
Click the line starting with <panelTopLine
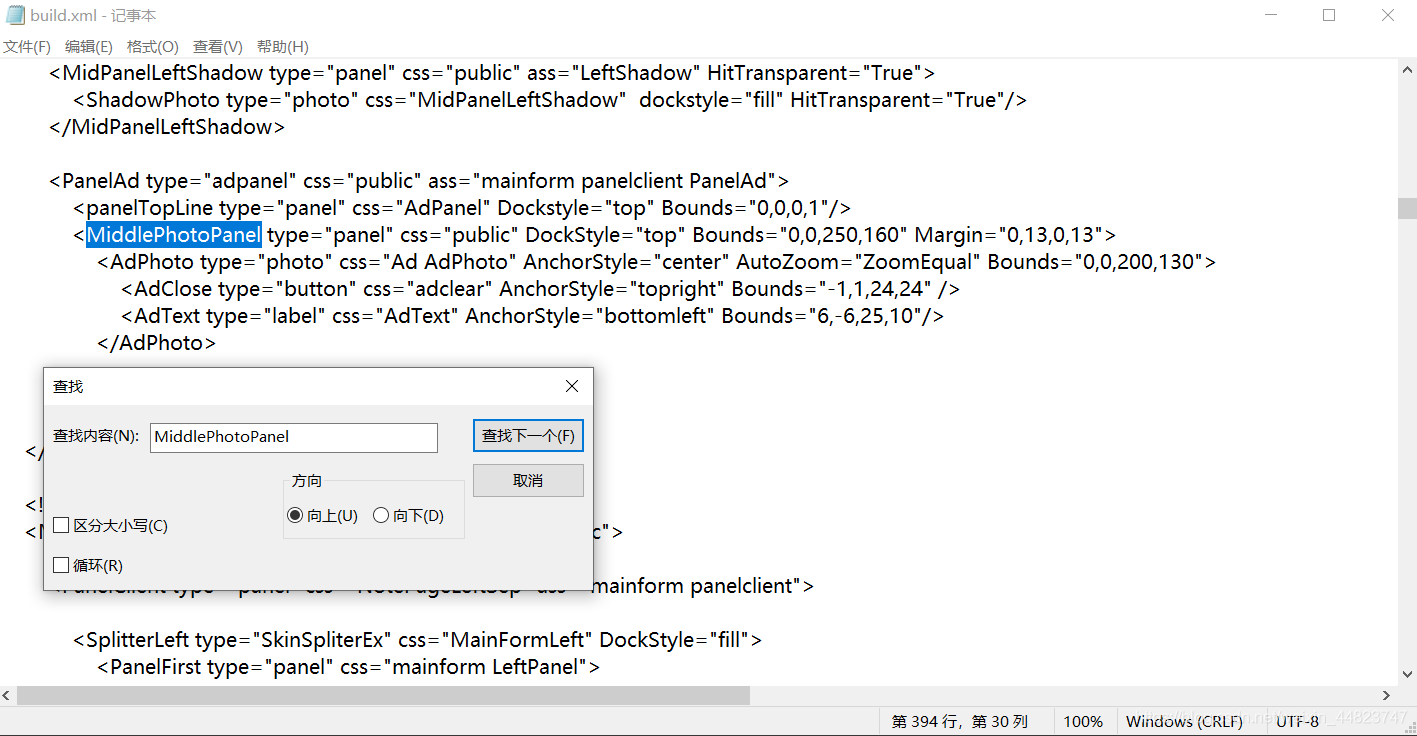tap(461, 208)
